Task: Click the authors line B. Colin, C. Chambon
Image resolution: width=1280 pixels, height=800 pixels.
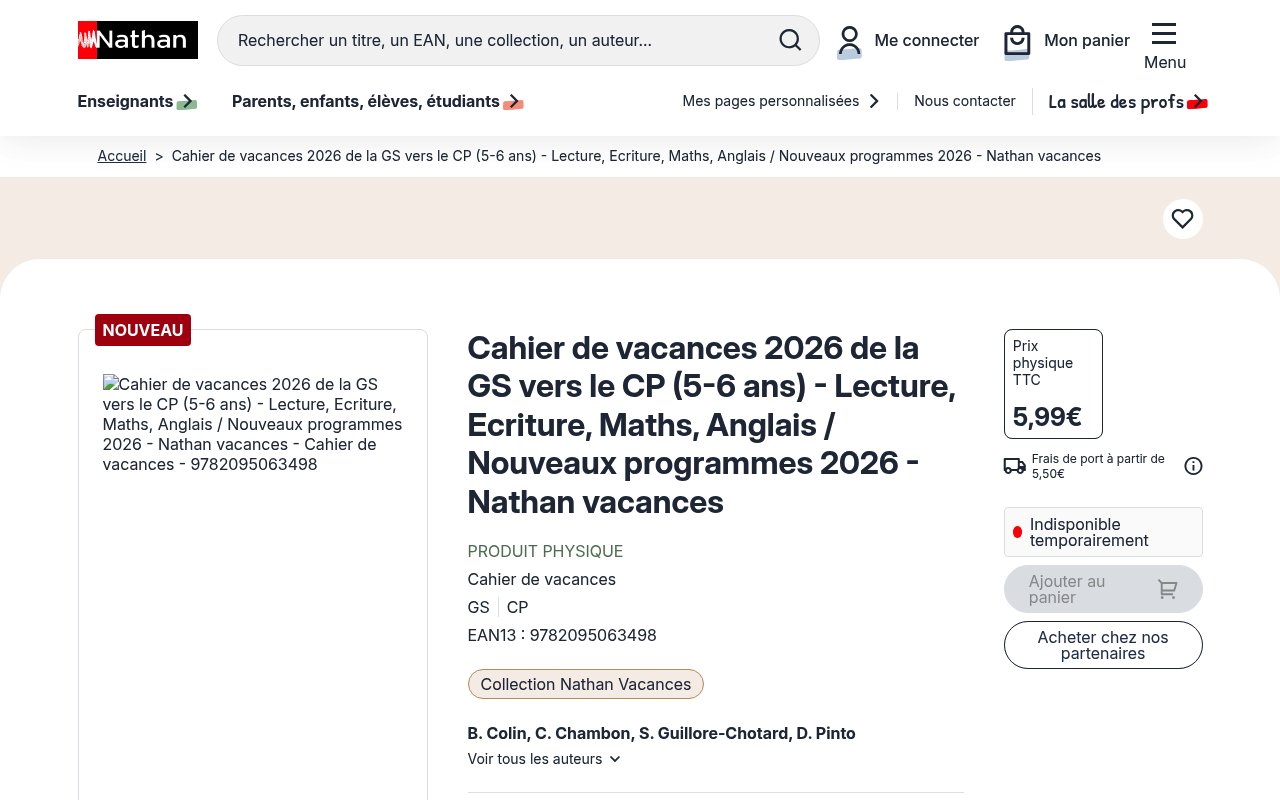Action: (661, 733)
